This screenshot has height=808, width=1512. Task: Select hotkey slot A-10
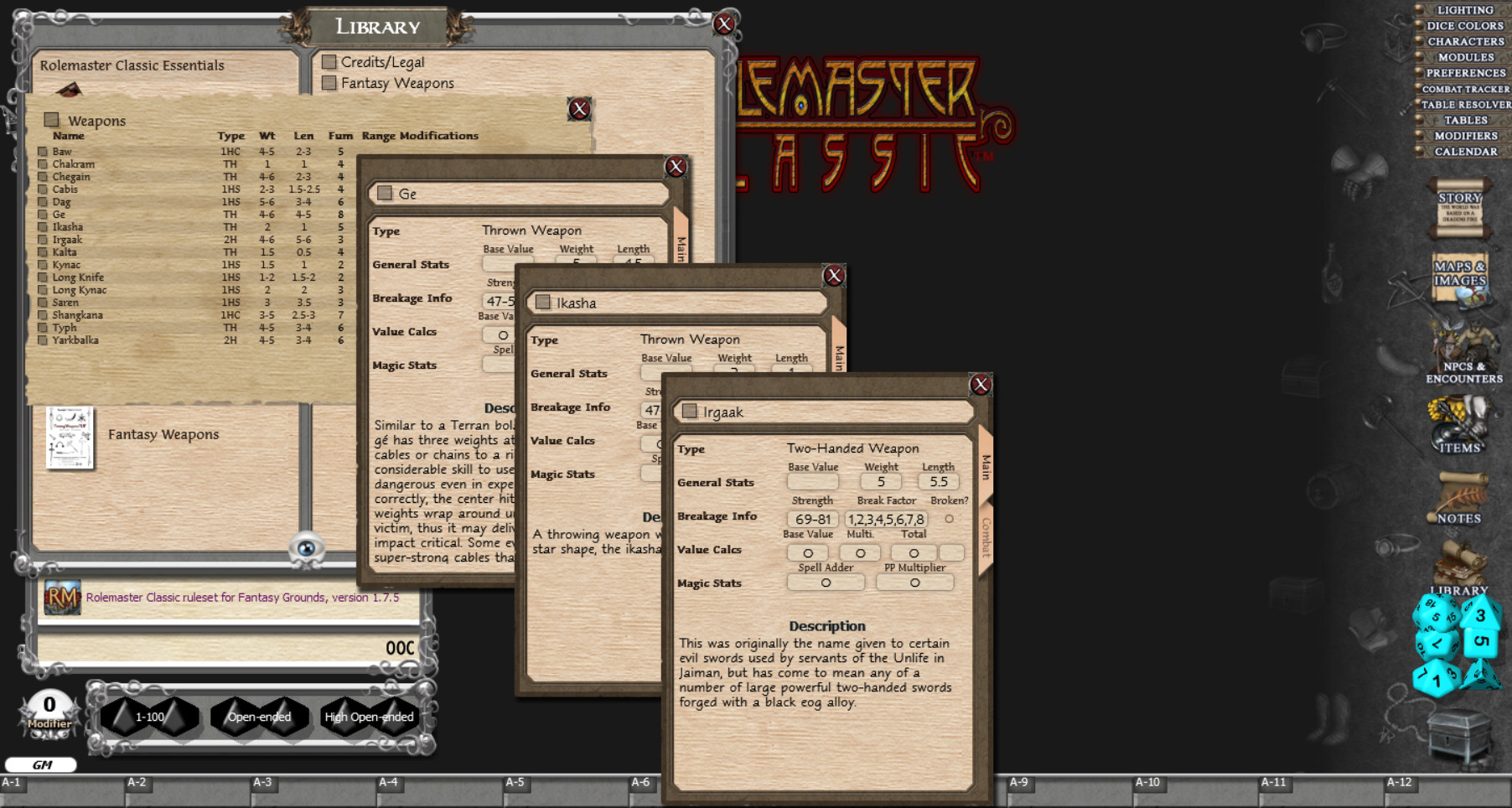1196,790
